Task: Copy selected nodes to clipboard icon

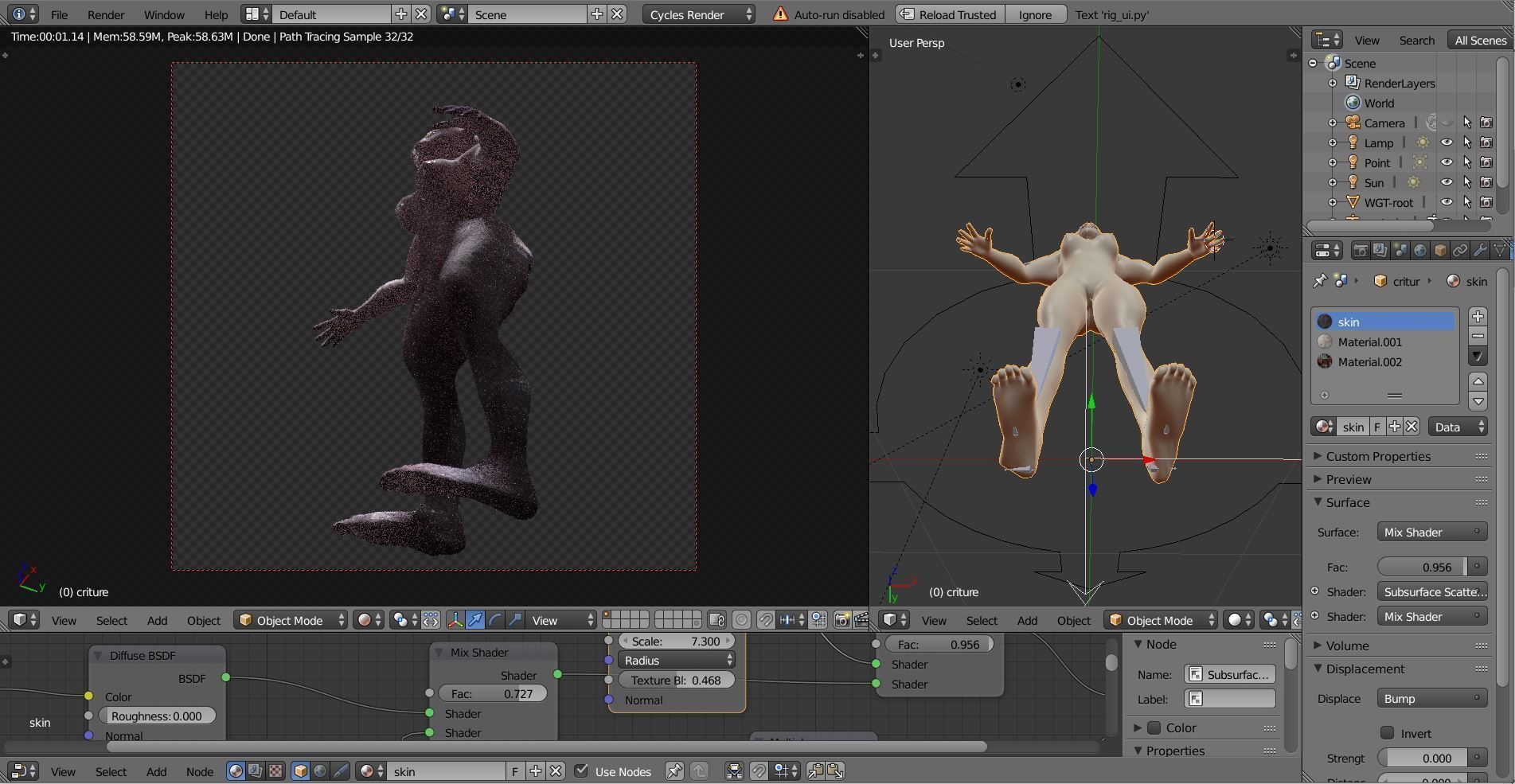Action: (x=815, y=771)
